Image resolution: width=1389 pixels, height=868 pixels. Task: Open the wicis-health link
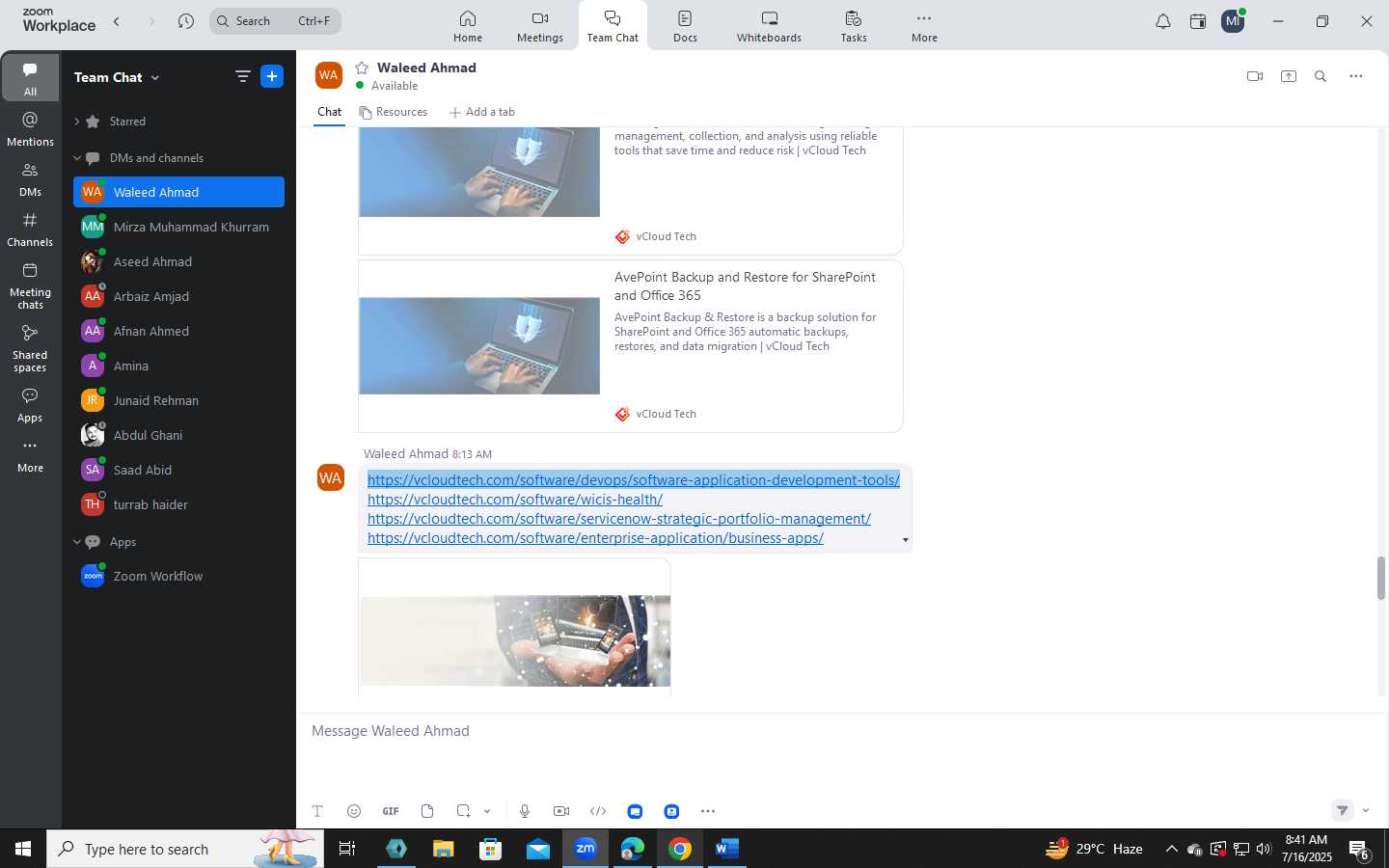pyautogui.click(x=515, y=500)
